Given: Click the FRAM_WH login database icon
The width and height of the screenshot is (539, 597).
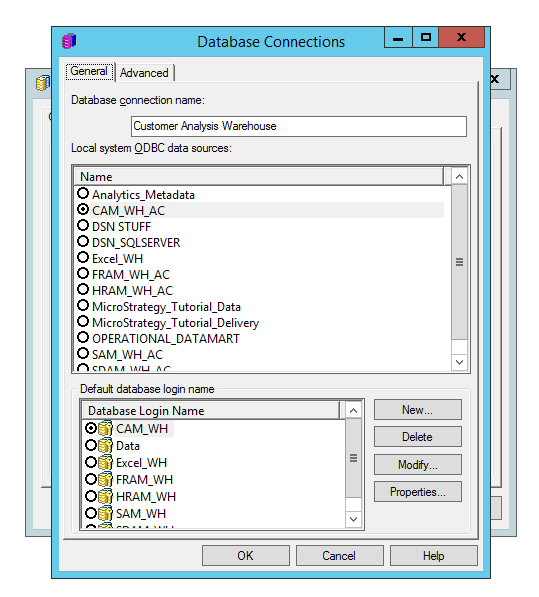Looking at the screenshot, I should pos(105,479).
